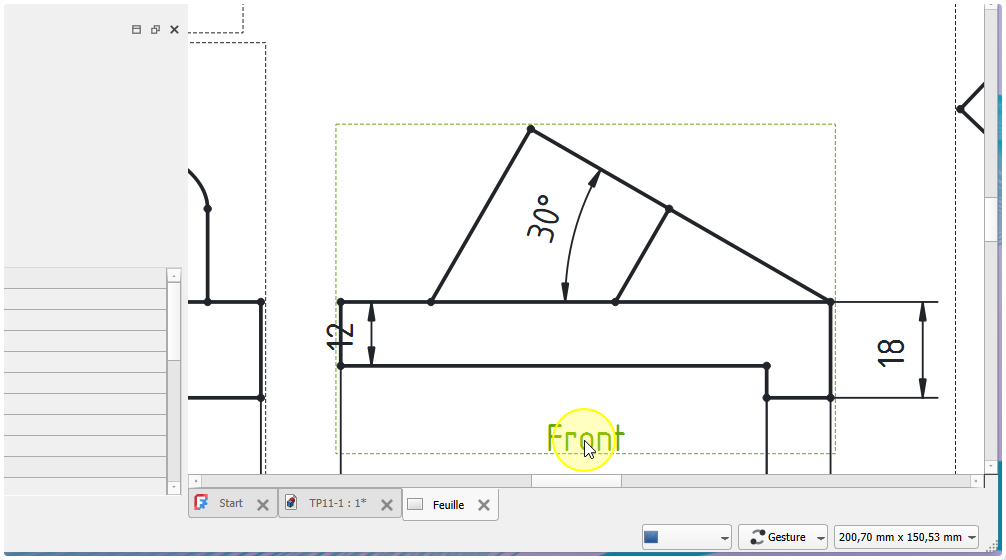The image size is (1006, 560).
Task: Switch to the Start tab
Action: [230, 504]
